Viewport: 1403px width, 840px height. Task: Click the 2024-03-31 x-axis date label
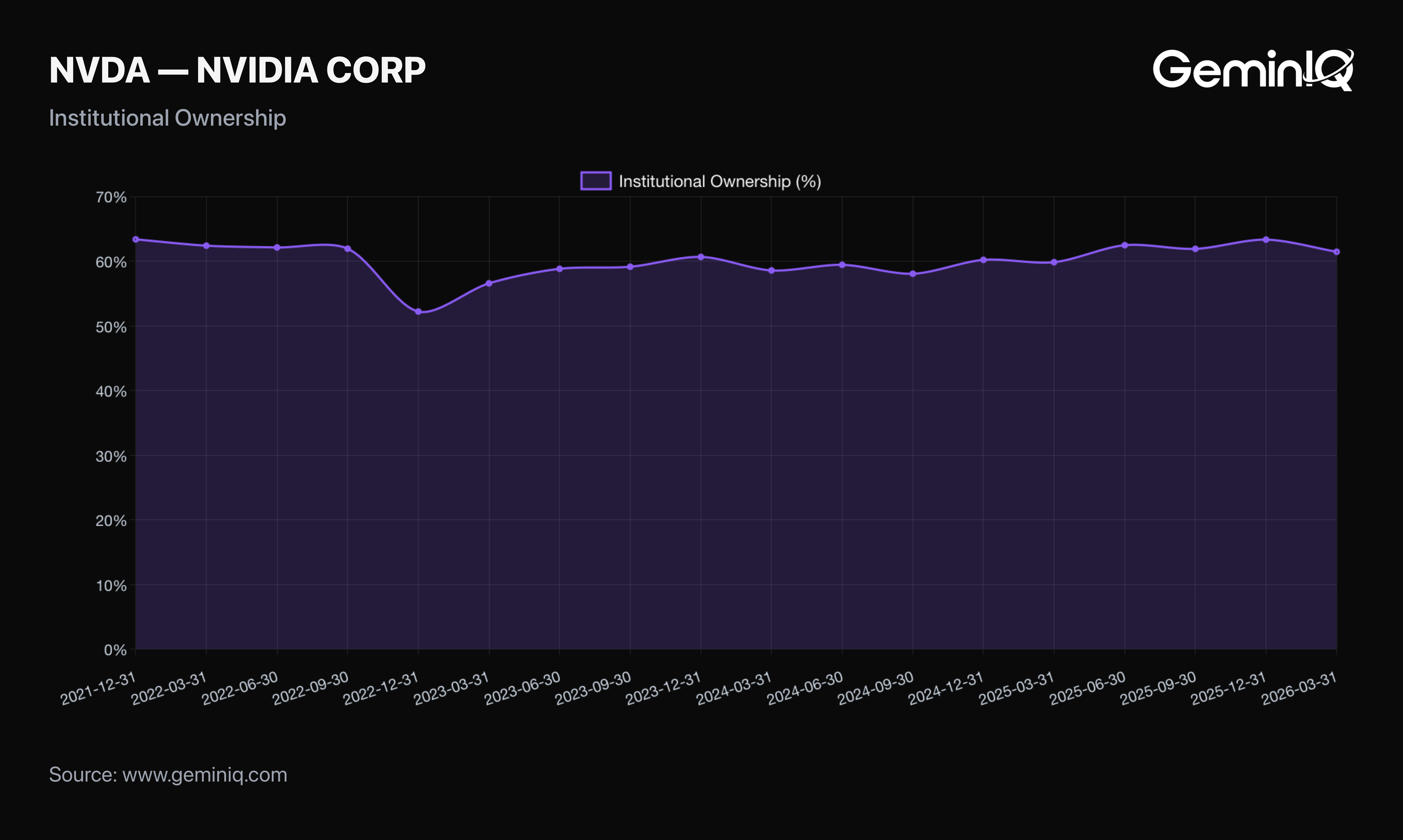coord(734,689)
